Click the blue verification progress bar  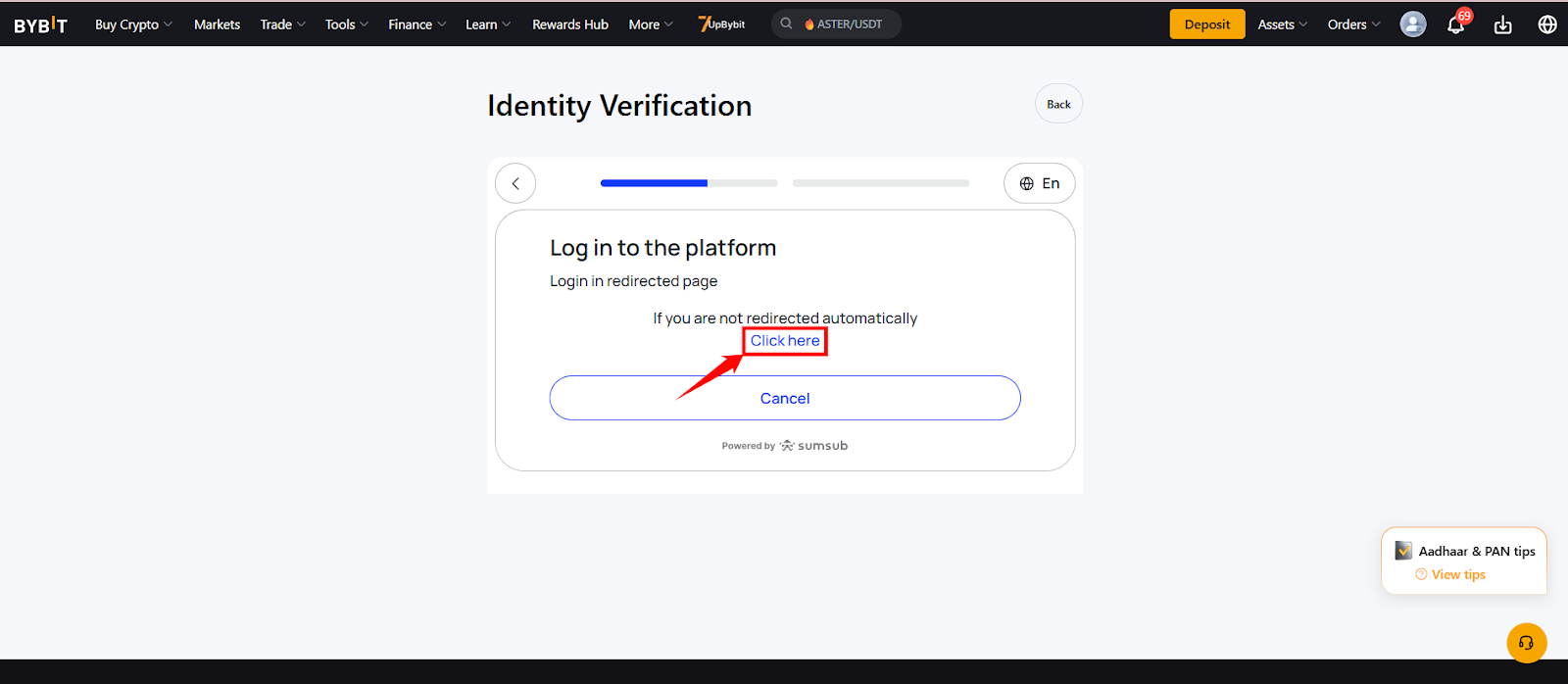pyautogui.click(x=654, y=183)
